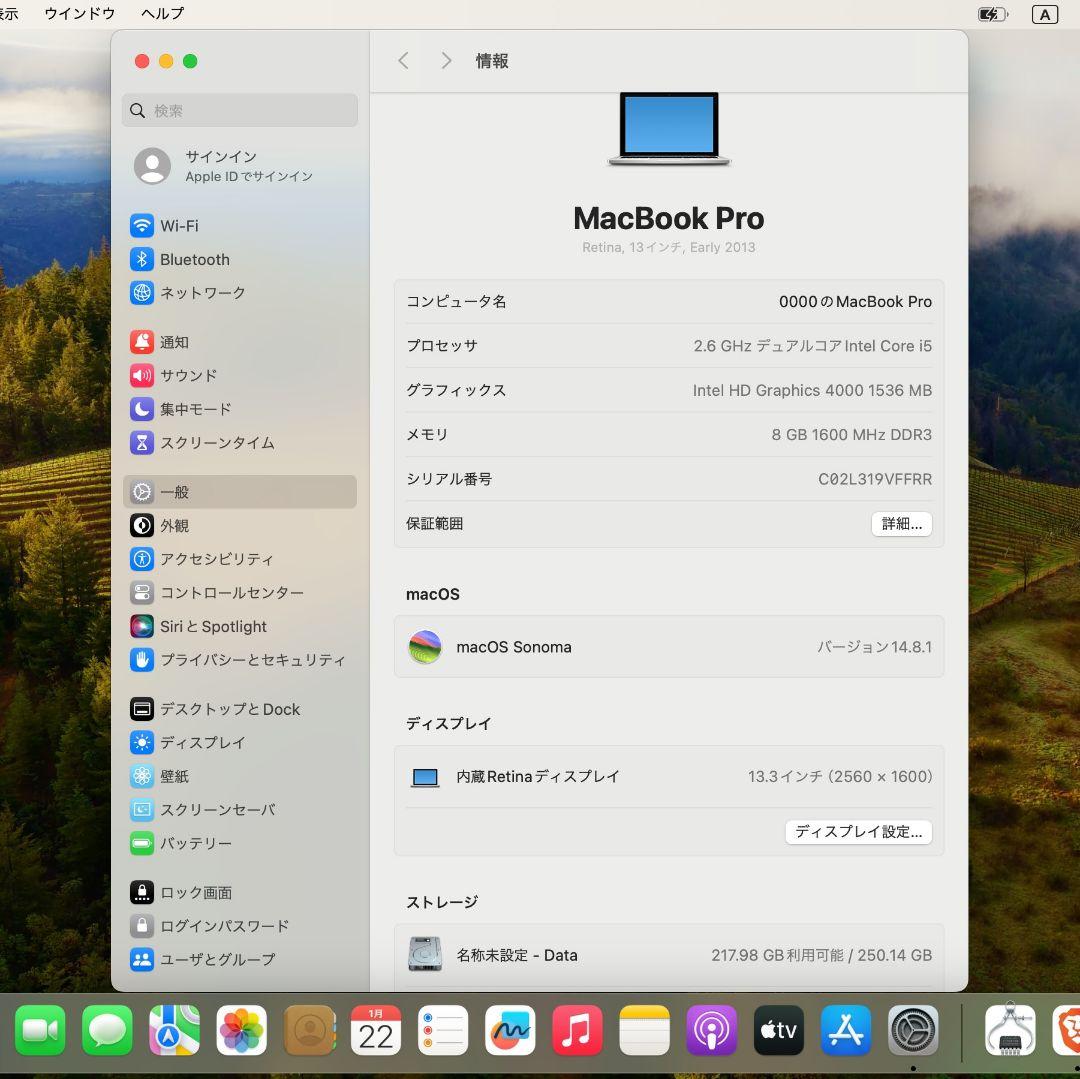Open ディスプレイ設定 from the Display section
The width and height of the screenshot is (1080, 1079).
858,831
